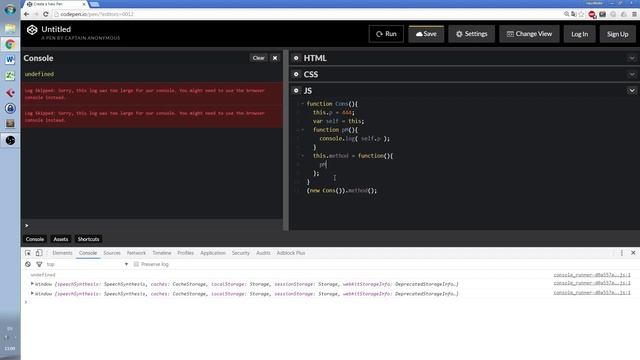Open pen Settings

(471, 34)
